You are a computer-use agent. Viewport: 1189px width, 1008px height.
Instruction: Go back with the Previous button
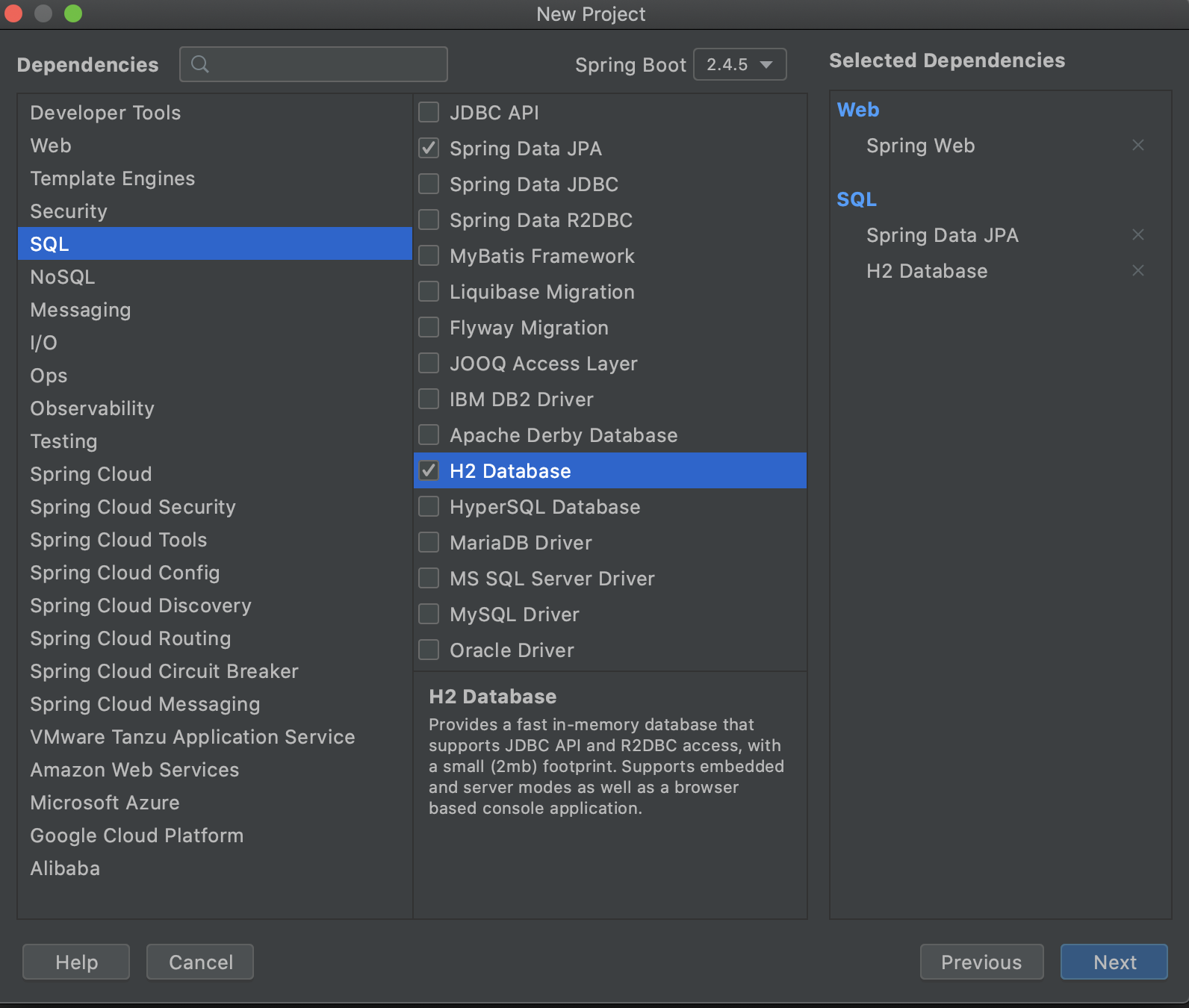pyautogui.click(x=981, y=962)
